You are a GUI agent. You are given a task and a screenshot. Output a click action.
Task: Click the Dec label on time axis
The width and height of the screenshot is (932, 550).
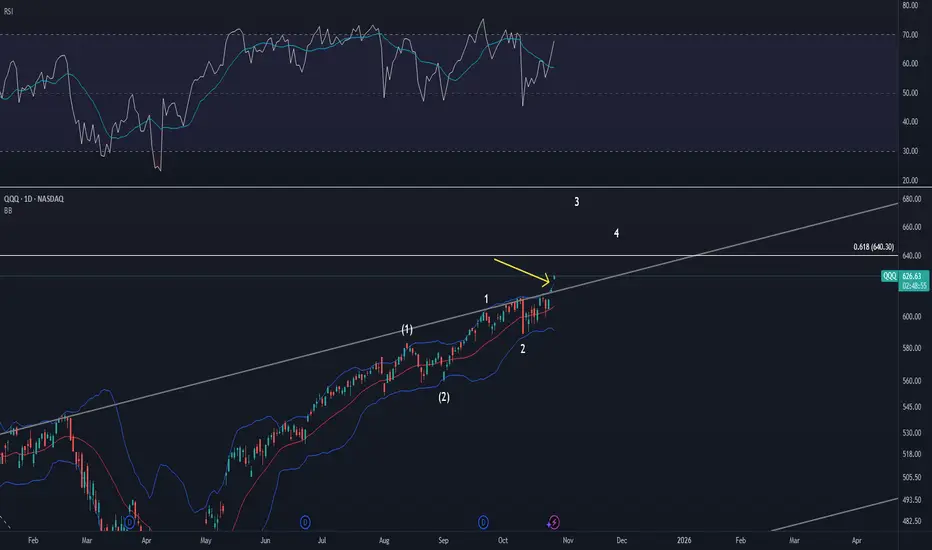coord(621,540)
